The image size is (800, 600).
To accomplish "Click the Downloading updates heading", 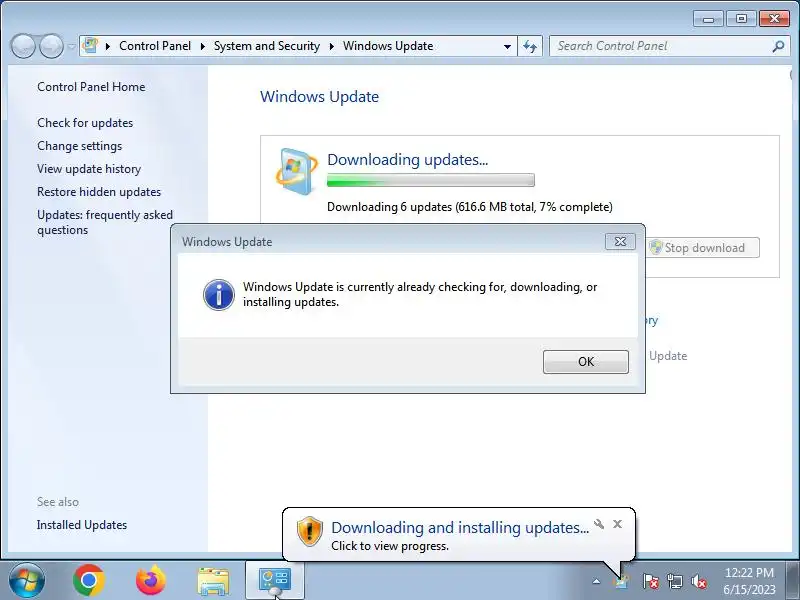I will [408, 160].
